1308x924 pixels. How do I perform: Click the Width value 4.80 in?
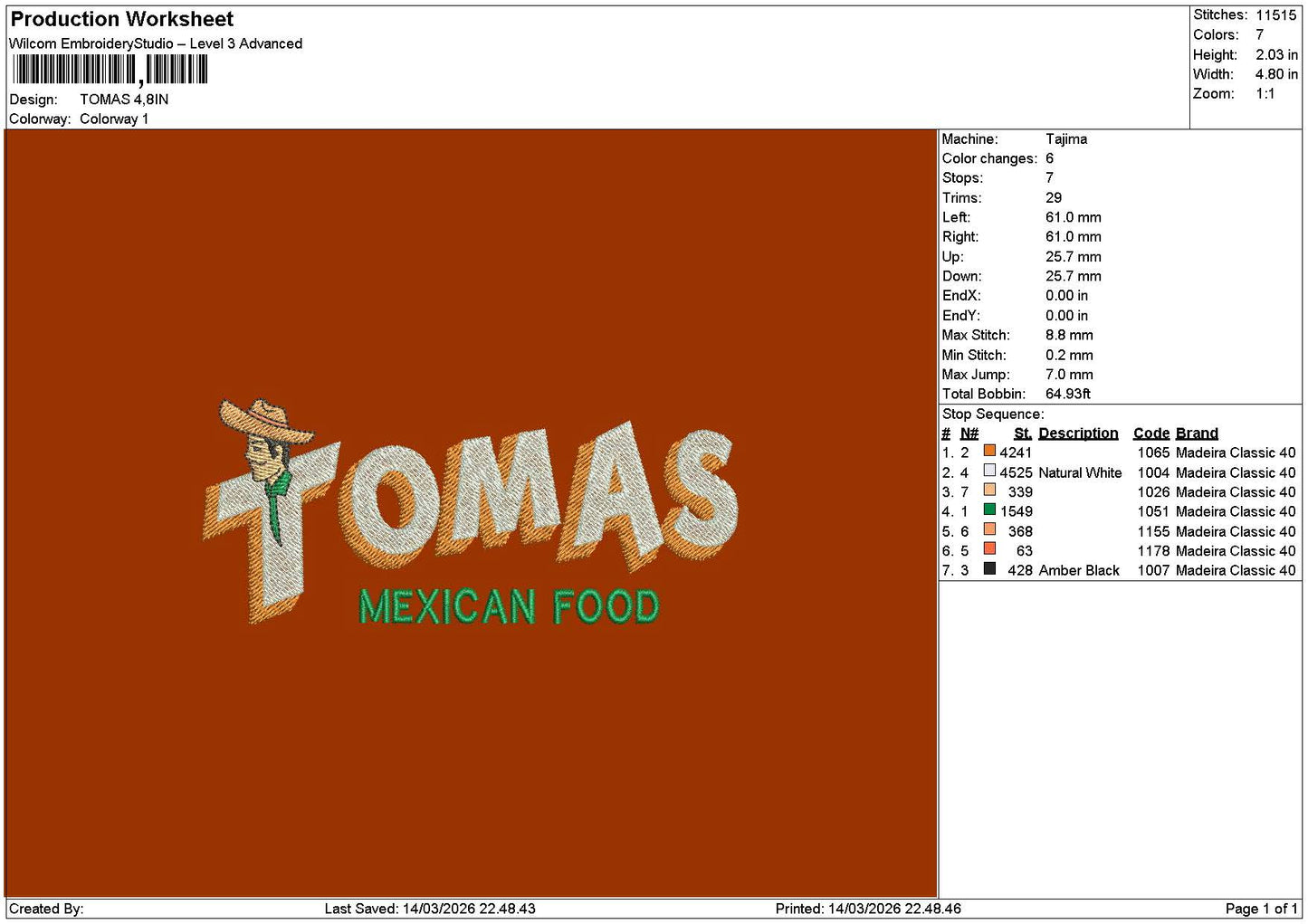(x=1276, y=74)
